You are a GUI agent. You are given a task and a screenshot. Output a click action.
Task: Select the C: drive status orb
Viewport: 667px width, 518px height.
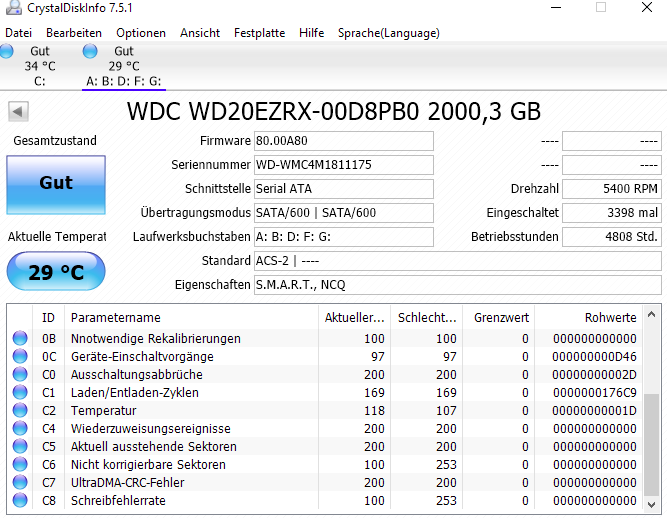click(x=6, y=51)
